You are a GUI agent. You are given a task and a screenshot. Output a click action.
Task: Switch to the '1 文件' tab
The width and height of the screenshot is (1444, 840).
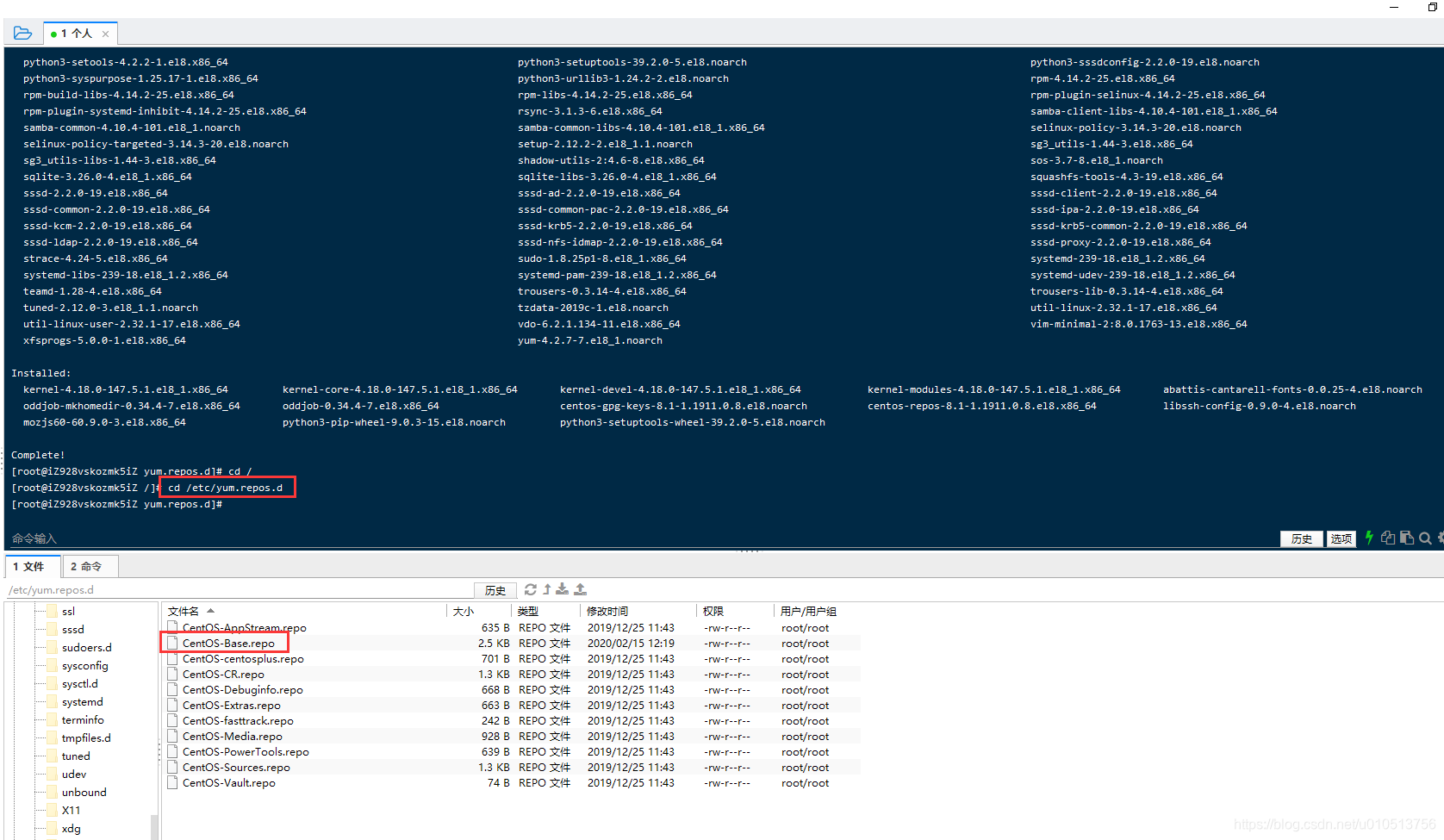point(33,566)
